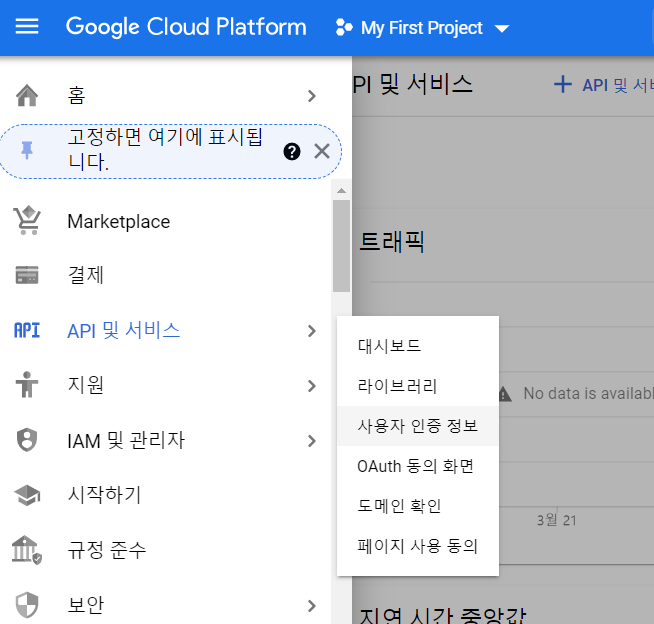Click the 'No data is available' text
This screenshot has width=654, height=624.
[589, 393]
